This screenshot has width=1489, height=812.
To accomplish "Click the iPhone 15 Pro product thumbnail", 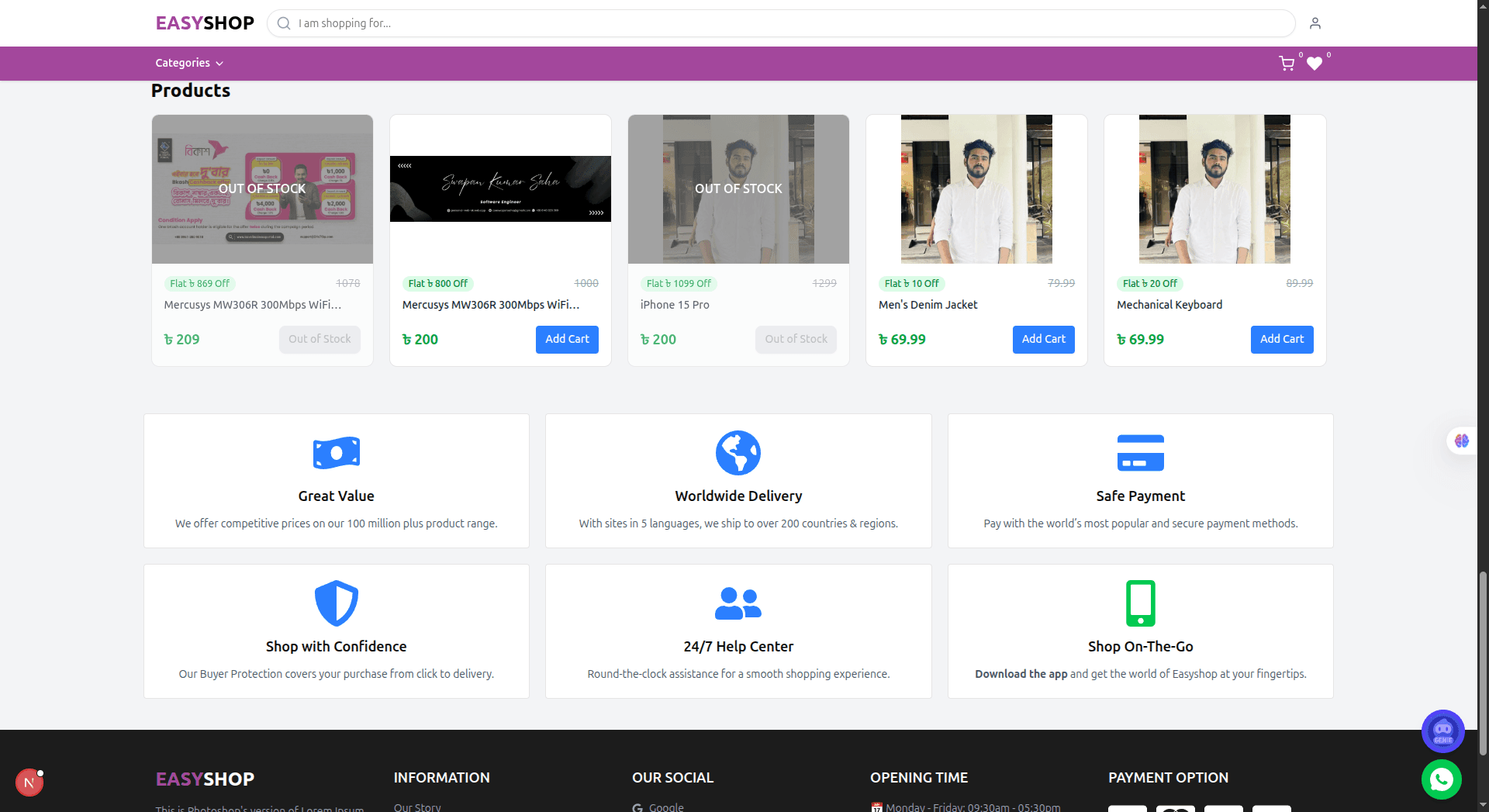I will click(738, 188).
